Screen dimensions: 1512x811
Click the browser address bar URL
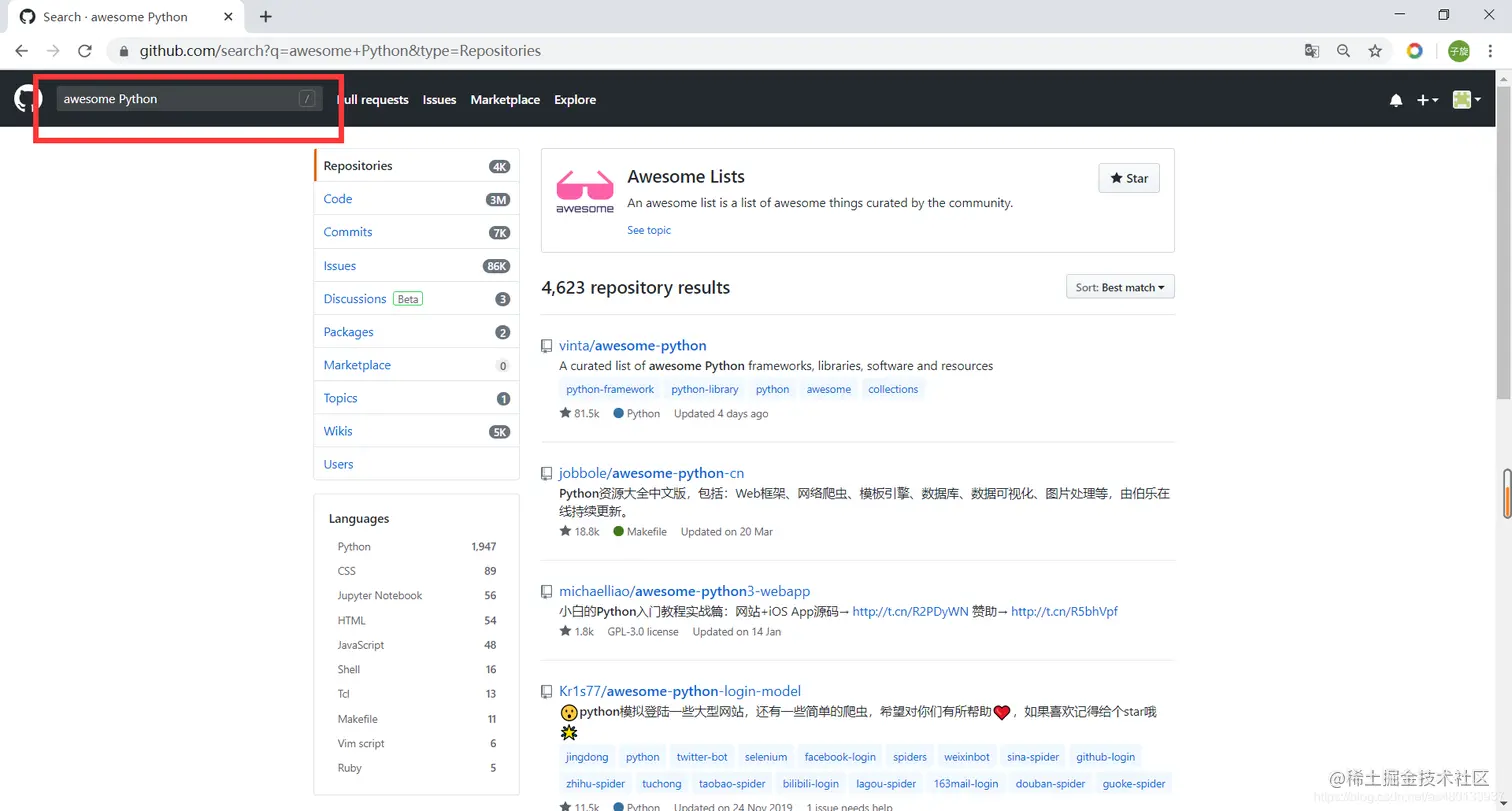point(340,51)
